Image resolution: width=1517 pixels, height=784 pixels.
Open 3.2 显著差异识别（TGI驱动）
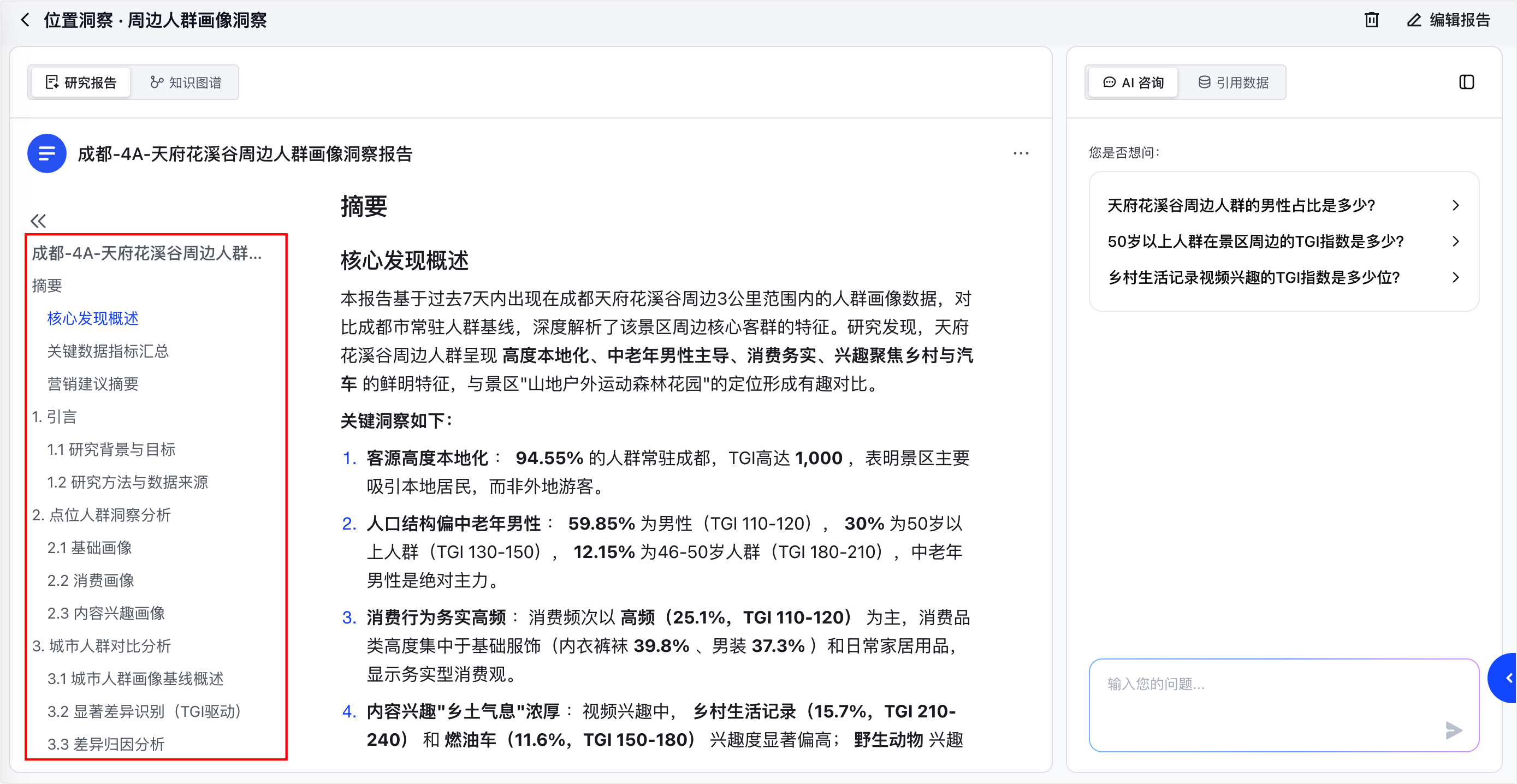146,711
